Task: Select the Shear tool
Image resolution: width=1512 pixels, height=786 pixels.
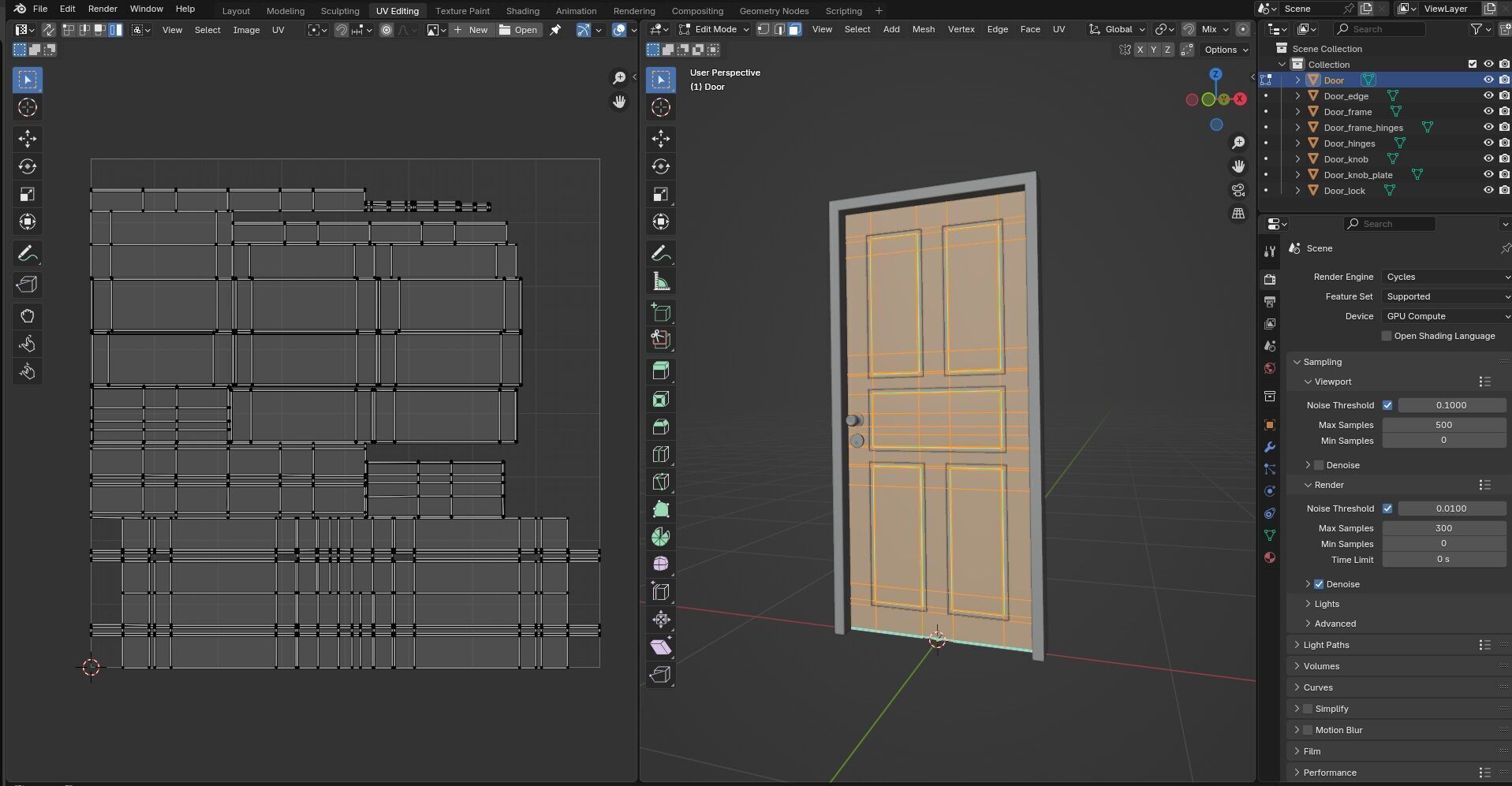Action: (660, 647)
